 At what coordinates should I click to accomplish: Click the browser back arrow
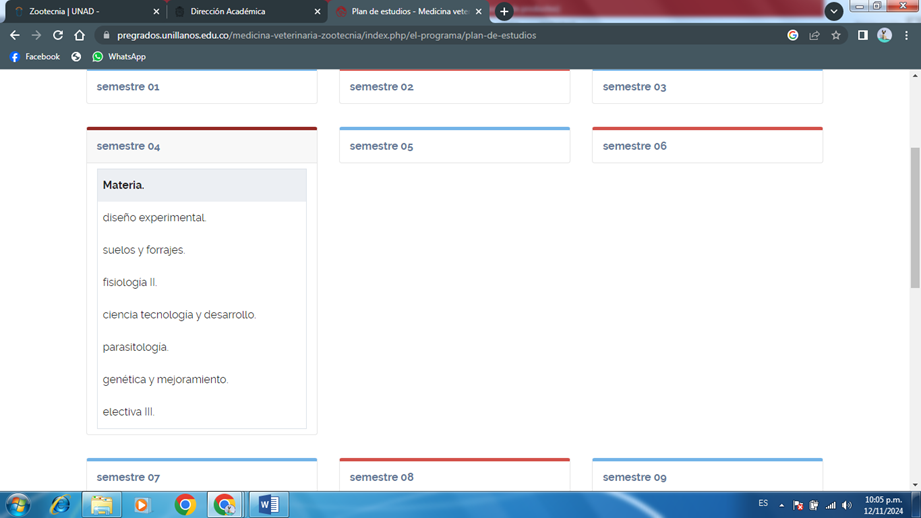[x=14, y=35]
